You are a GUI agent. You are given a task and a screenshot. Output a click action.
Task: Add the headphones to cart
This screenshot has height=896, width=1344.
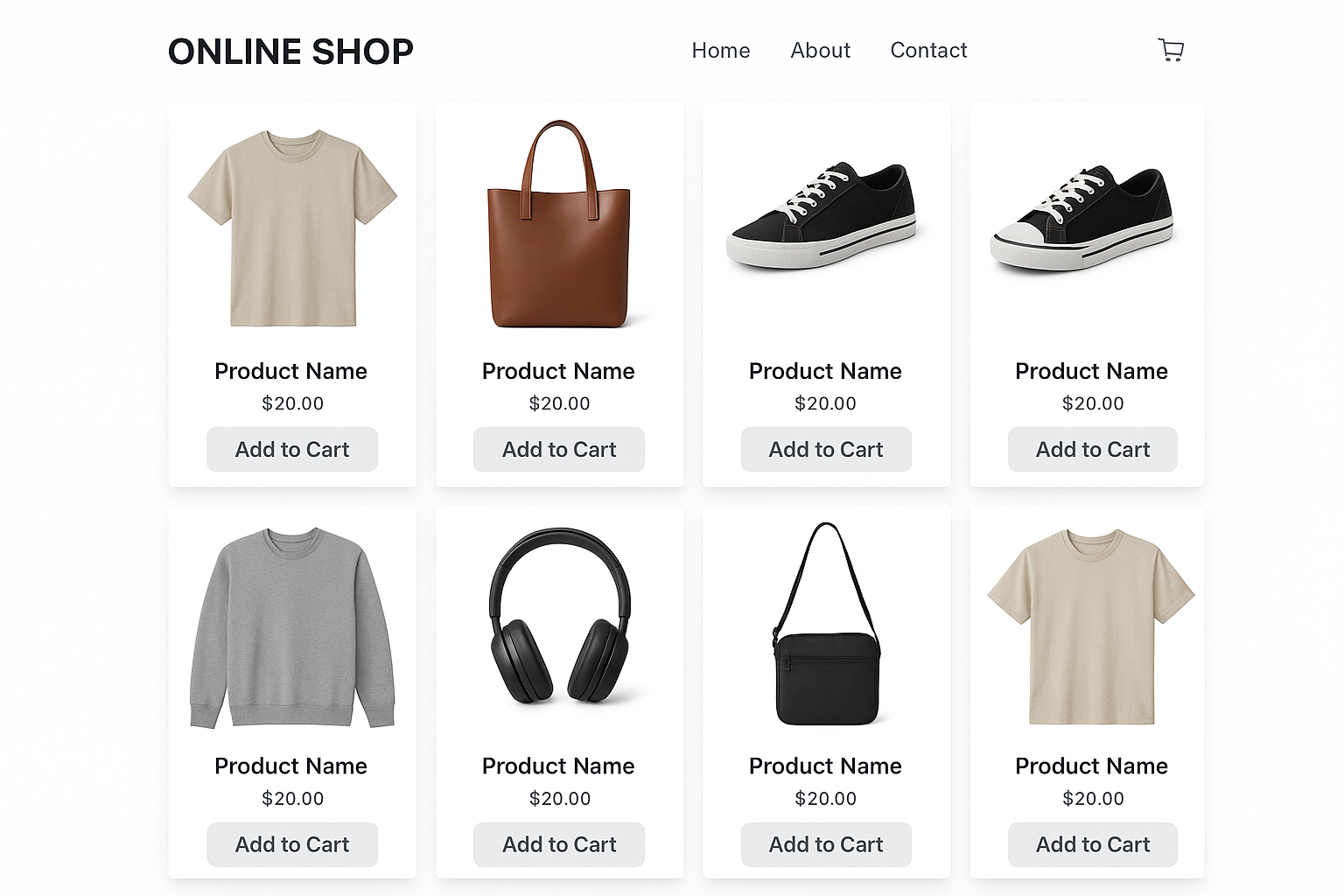(x=559, y=844)
